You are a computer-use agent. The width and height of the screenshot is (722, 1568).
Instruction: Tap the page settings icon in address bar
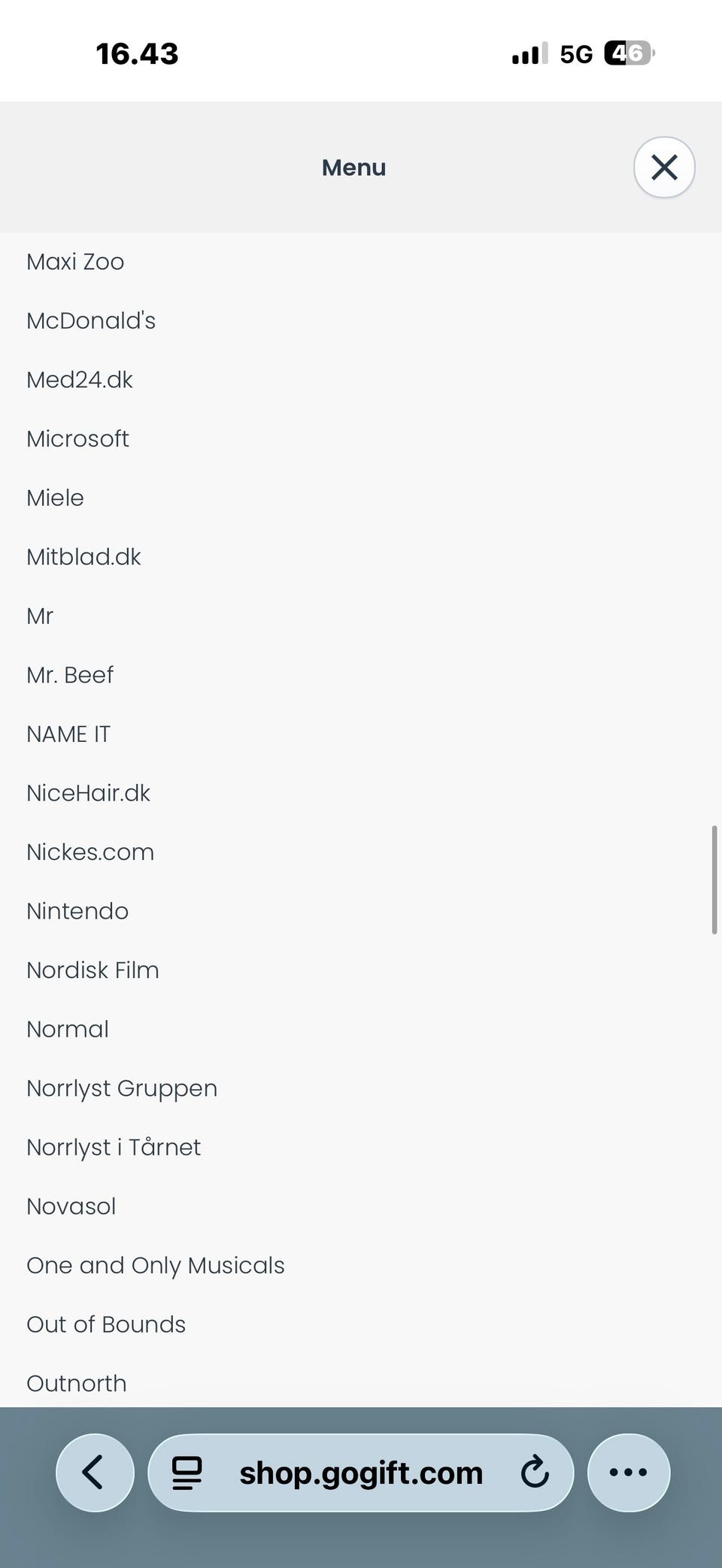click(187, 1473)
